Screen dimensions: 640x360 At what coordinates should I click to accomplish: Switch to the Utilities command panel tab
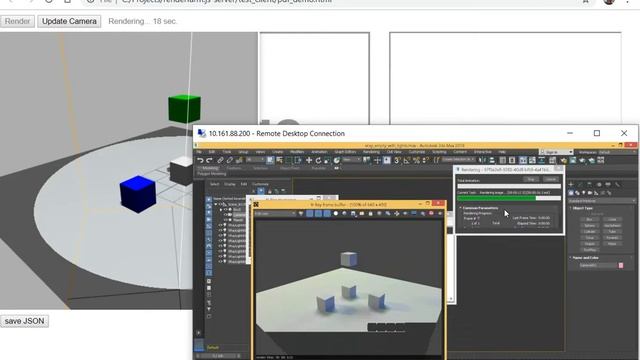(x=617, y=184)
